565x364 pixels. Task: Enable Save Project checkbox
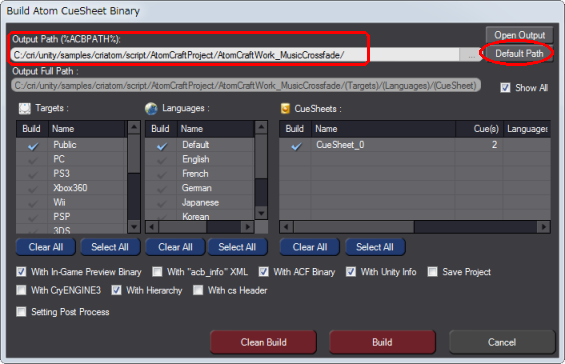(x=432, y=271)
